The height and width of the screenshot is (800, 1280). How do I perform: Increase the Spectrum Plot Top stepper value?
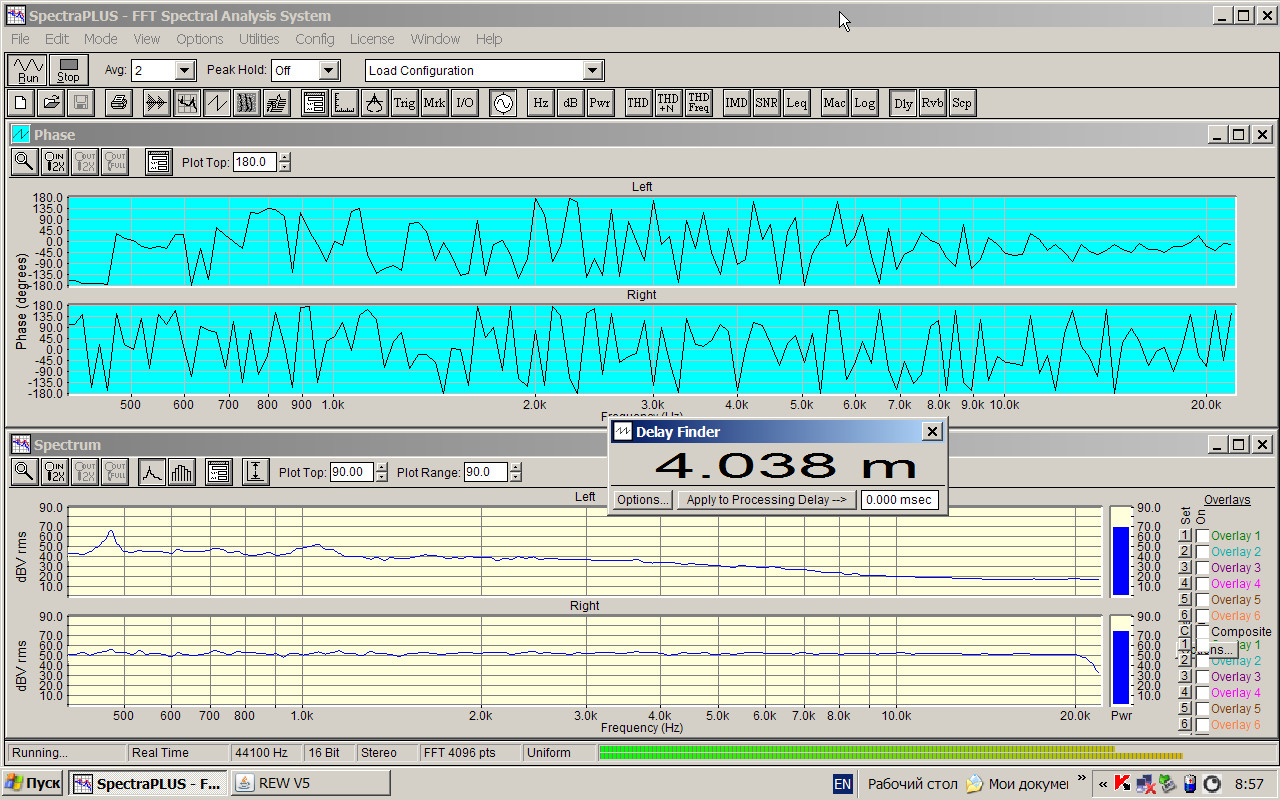(x=381, y=468)
